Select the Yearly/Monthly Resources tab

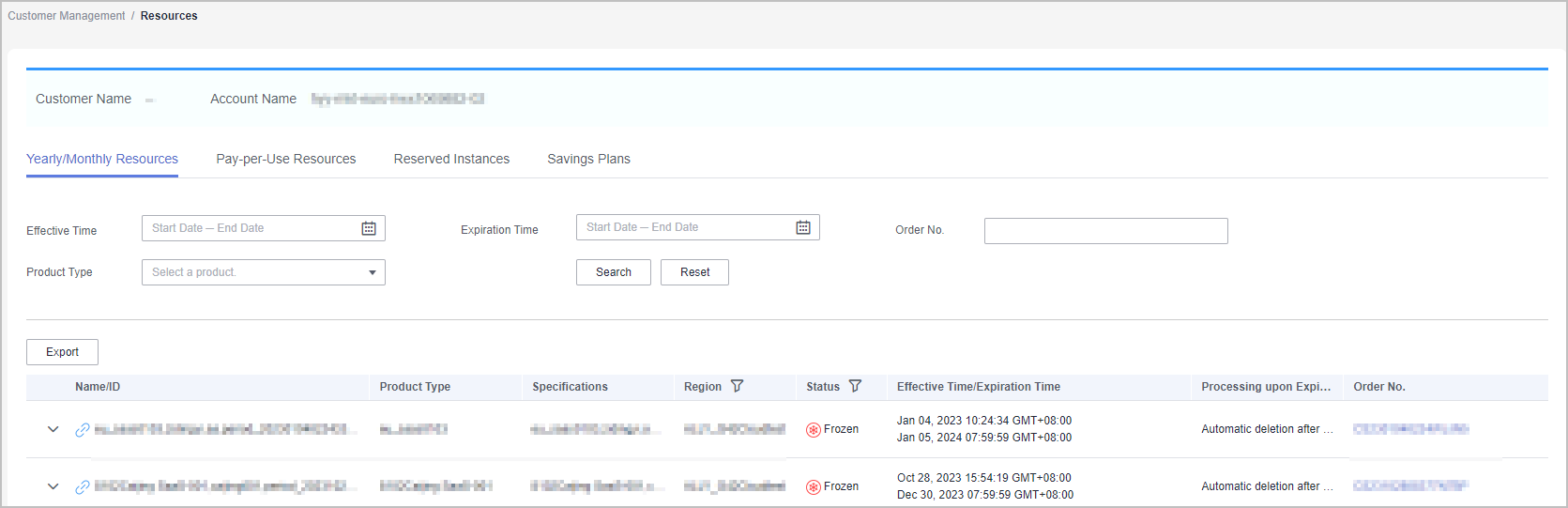(x=102, y=159)
